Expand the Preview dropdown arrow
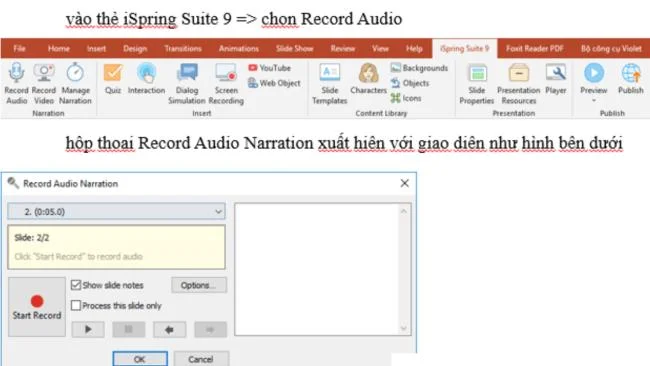 [594, 101]
